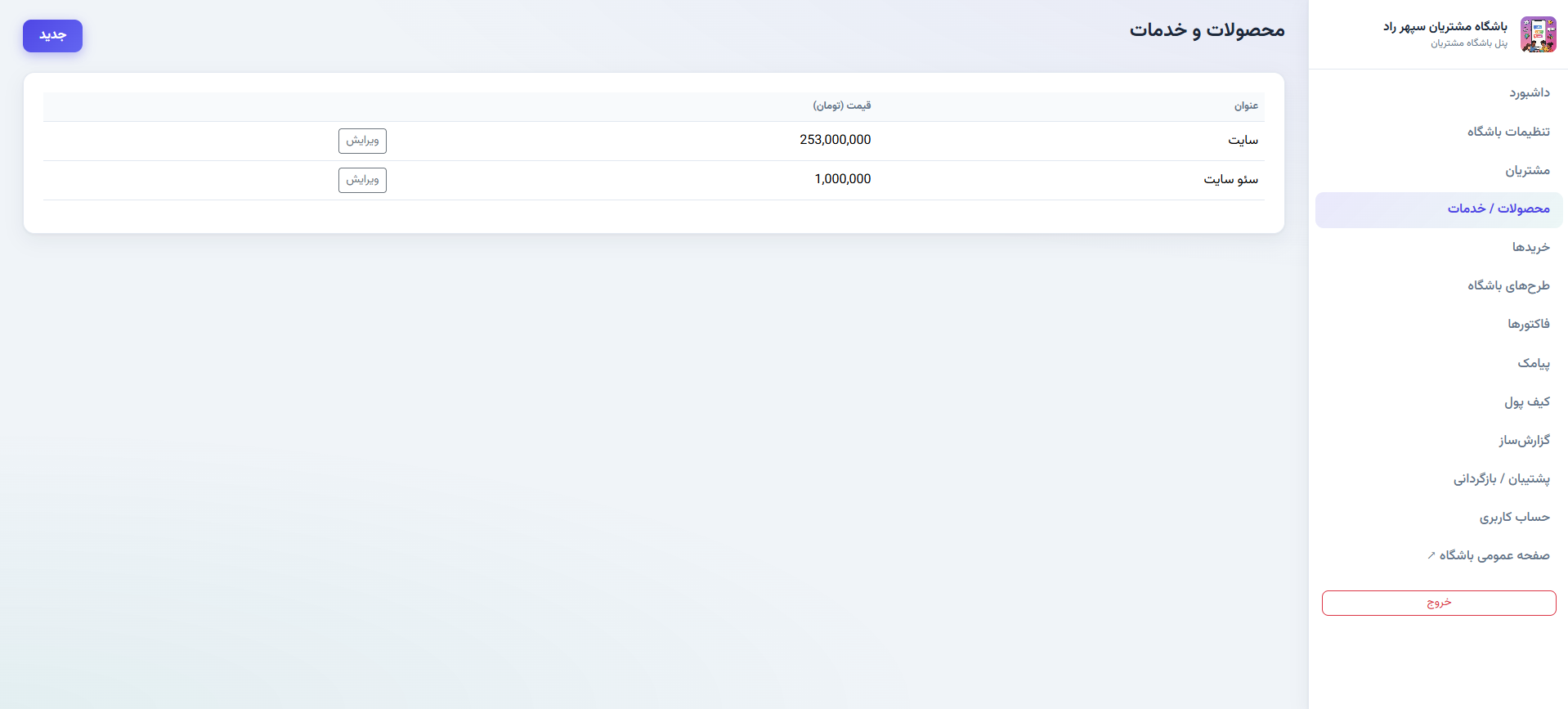Image resolution: width=1568 pixels, height=709 pixels.
Task: Click the club logo icon in sidebar header
Action: click(1538, 34)
